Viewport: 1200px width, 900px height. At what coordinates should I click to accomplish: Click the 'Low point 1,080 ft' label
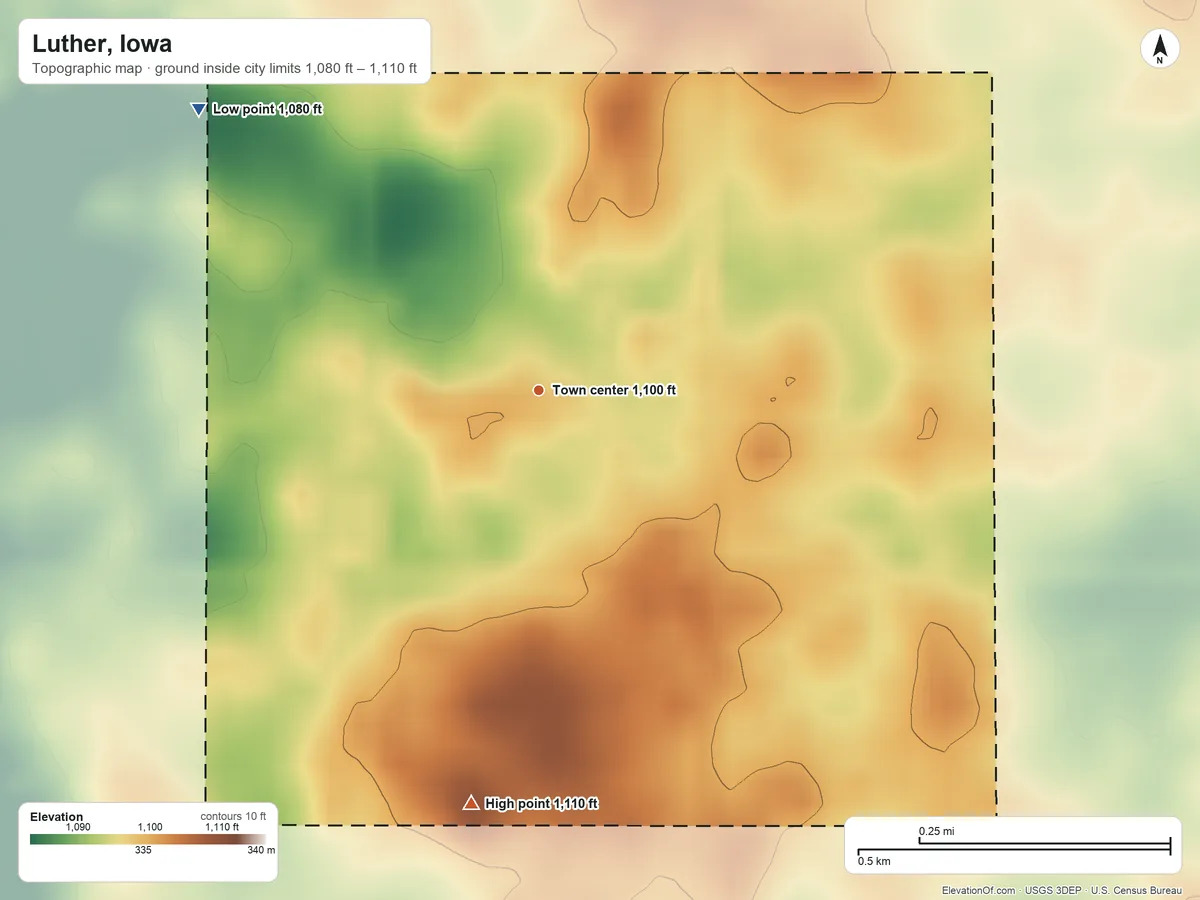[x=267, y=109]
